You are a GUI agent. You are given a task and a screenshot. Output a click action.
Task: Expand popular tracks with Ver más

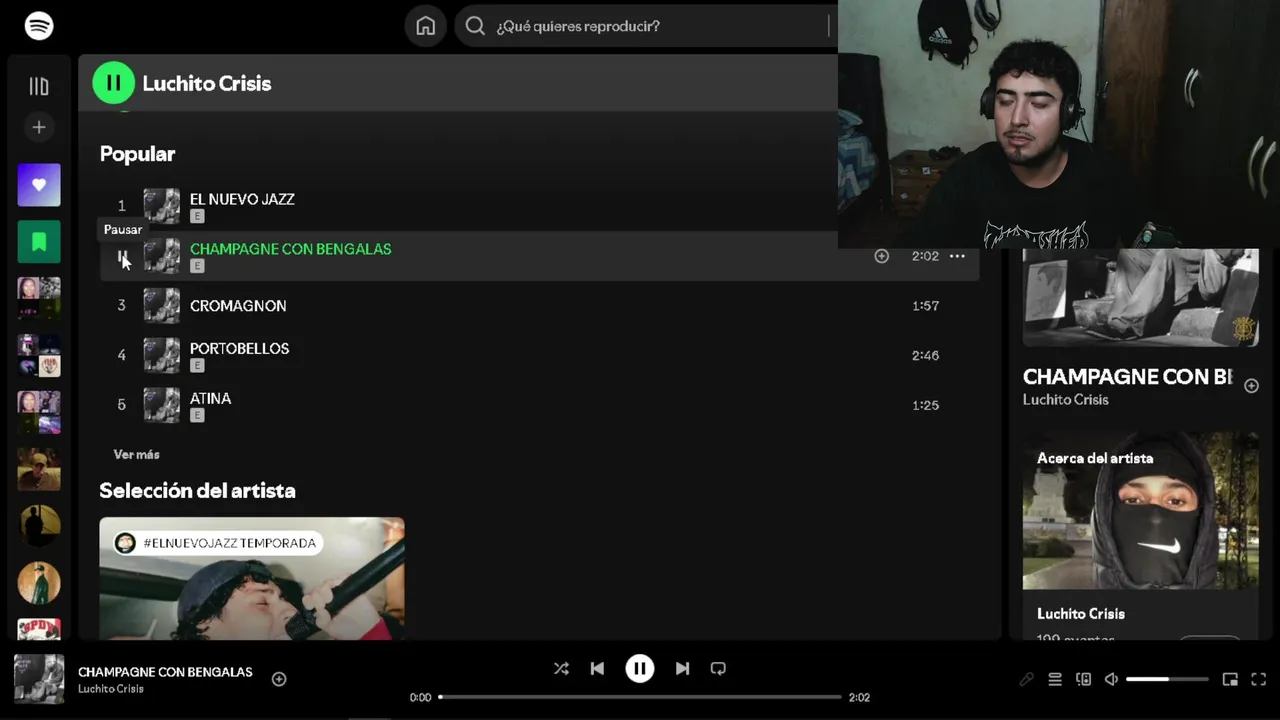[x=136, y=454]
